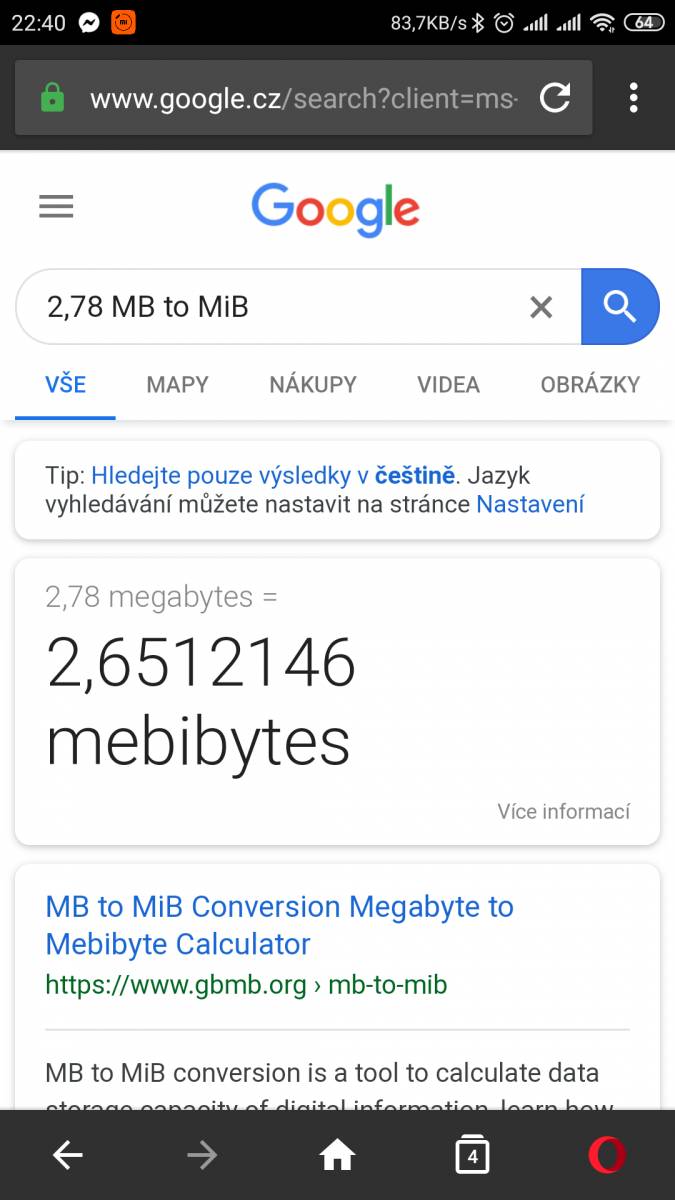The image size is (675, 1200).
Task: Switch to the MAPY tab
Action: tap(177, 384)
